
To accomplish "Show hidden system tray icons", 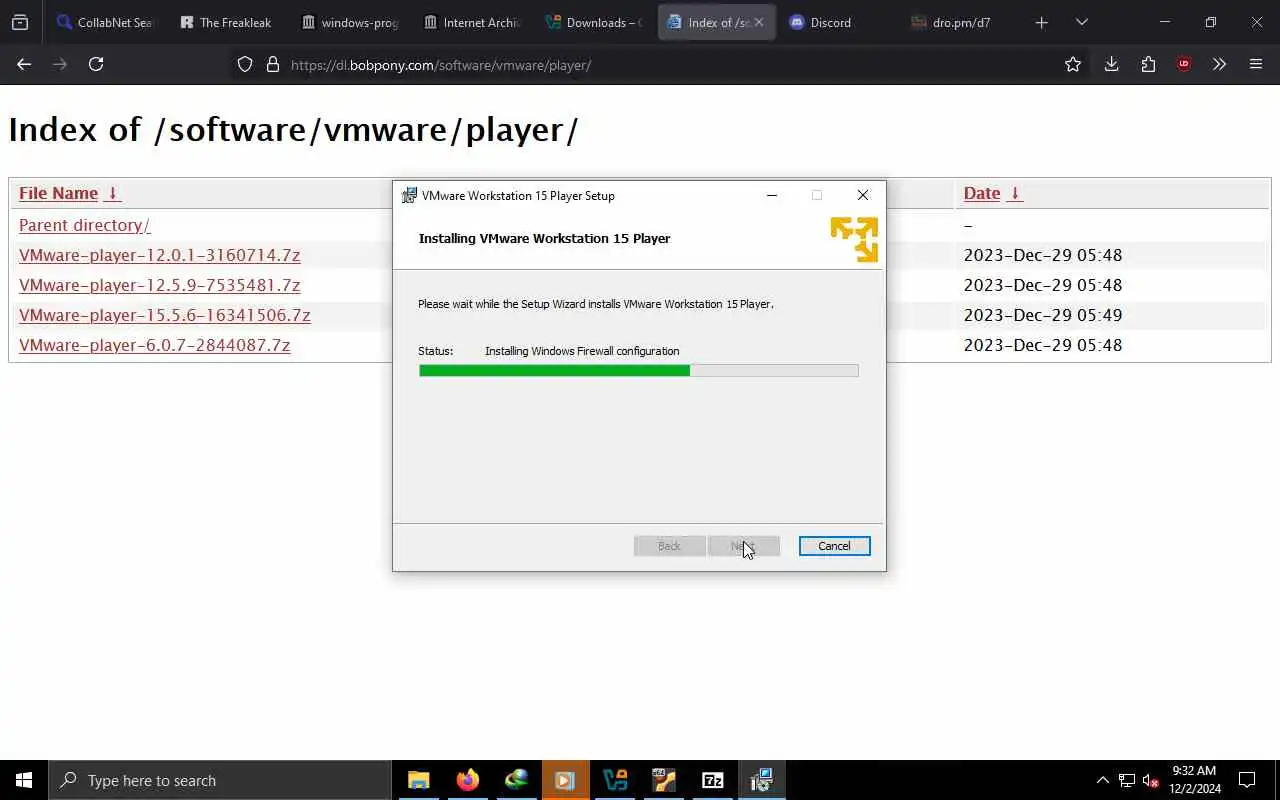I will tap(1102, 780).
